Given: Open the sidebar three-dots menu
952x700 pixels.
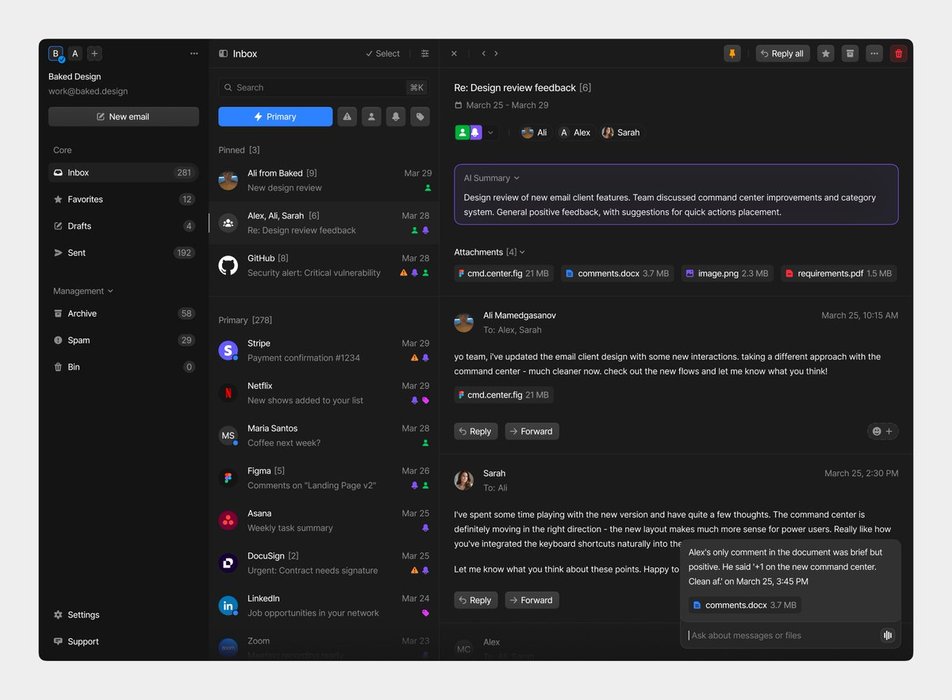Looking at the screenshot, I should pyautogui.click(x=194, y=53).
